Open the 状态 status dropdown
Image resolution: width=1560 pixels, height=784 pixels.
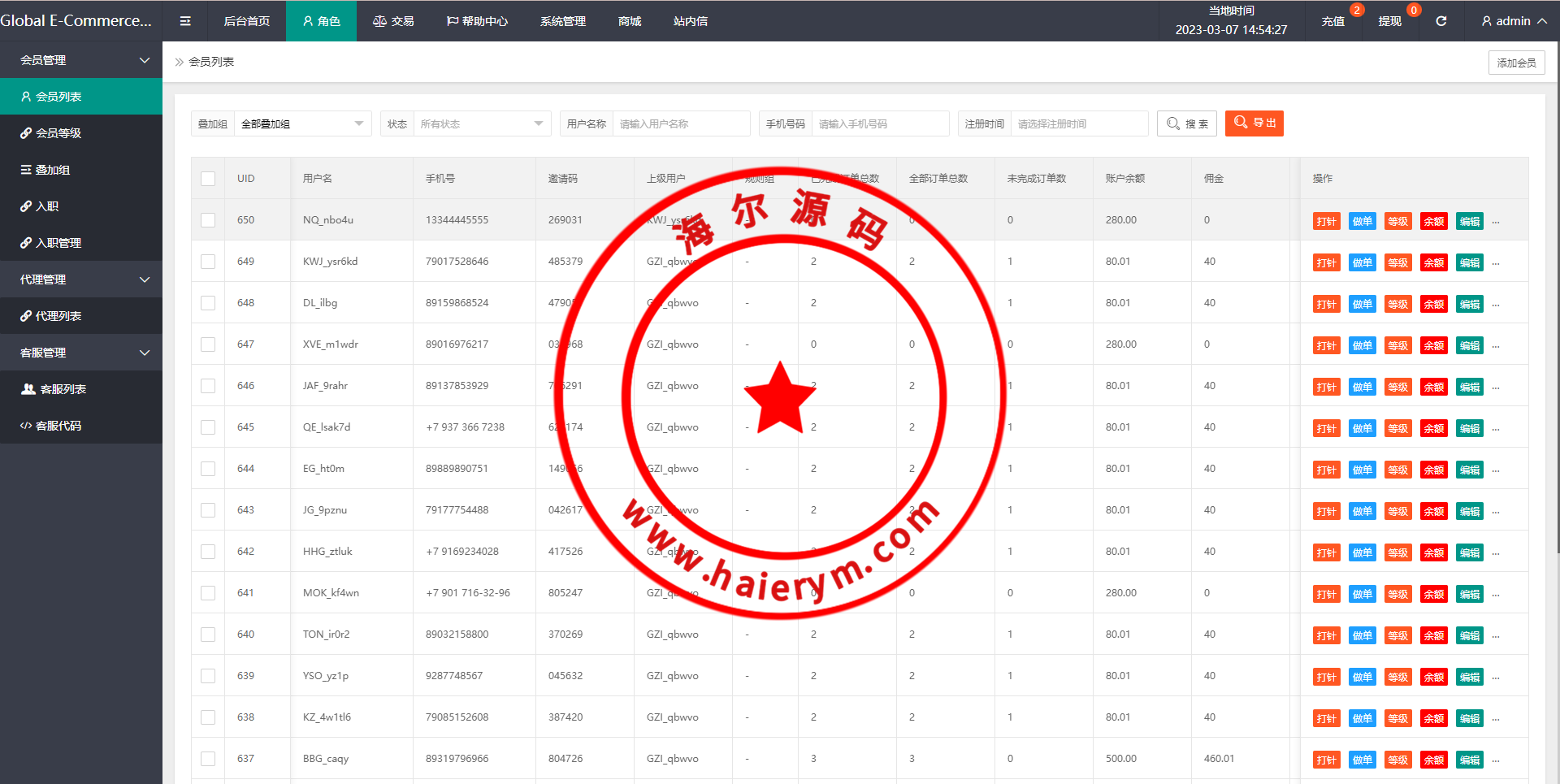[x=481, y=123]
